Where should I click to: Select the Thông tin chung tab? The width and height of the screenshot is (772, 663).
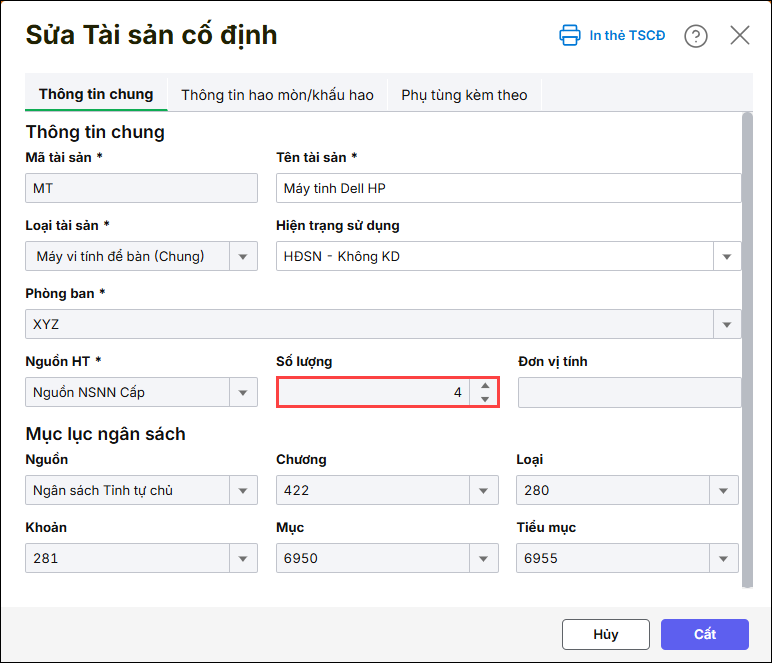[96, 94]
